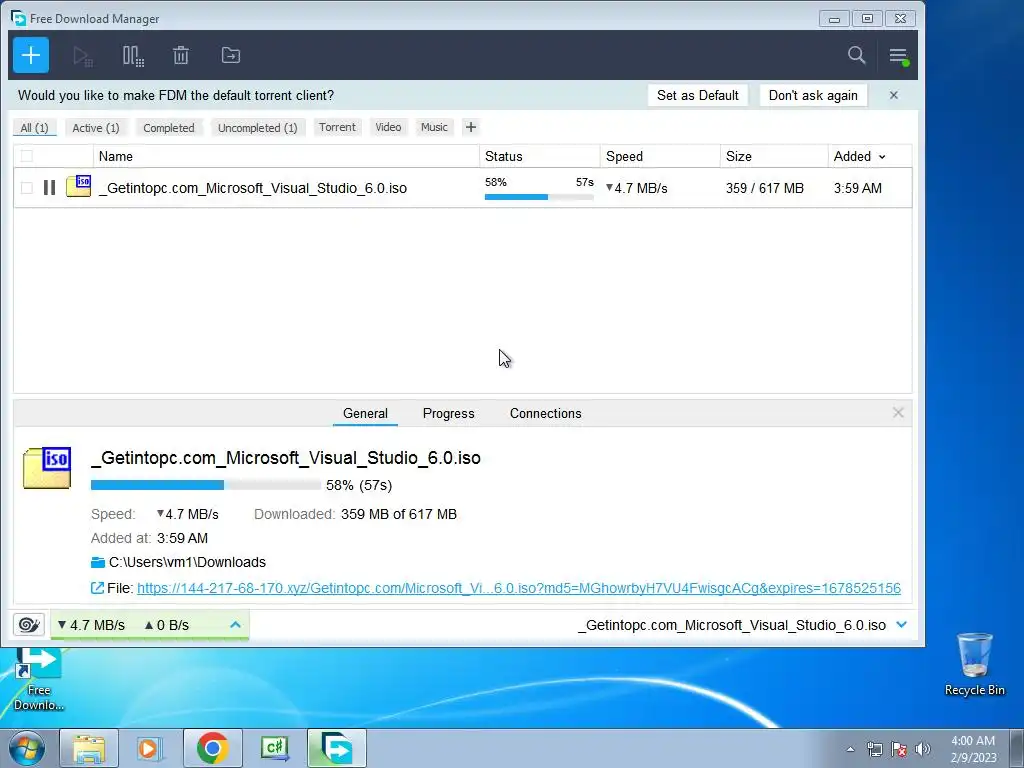Open the Recycle Bin desktop icon

(974, 664)
